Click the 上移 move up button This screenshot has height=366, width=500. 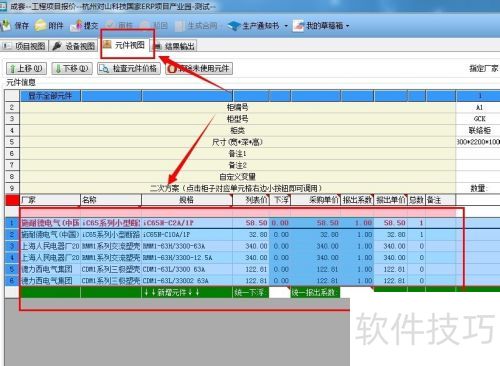pyautogui.click(x=26, y=69)
